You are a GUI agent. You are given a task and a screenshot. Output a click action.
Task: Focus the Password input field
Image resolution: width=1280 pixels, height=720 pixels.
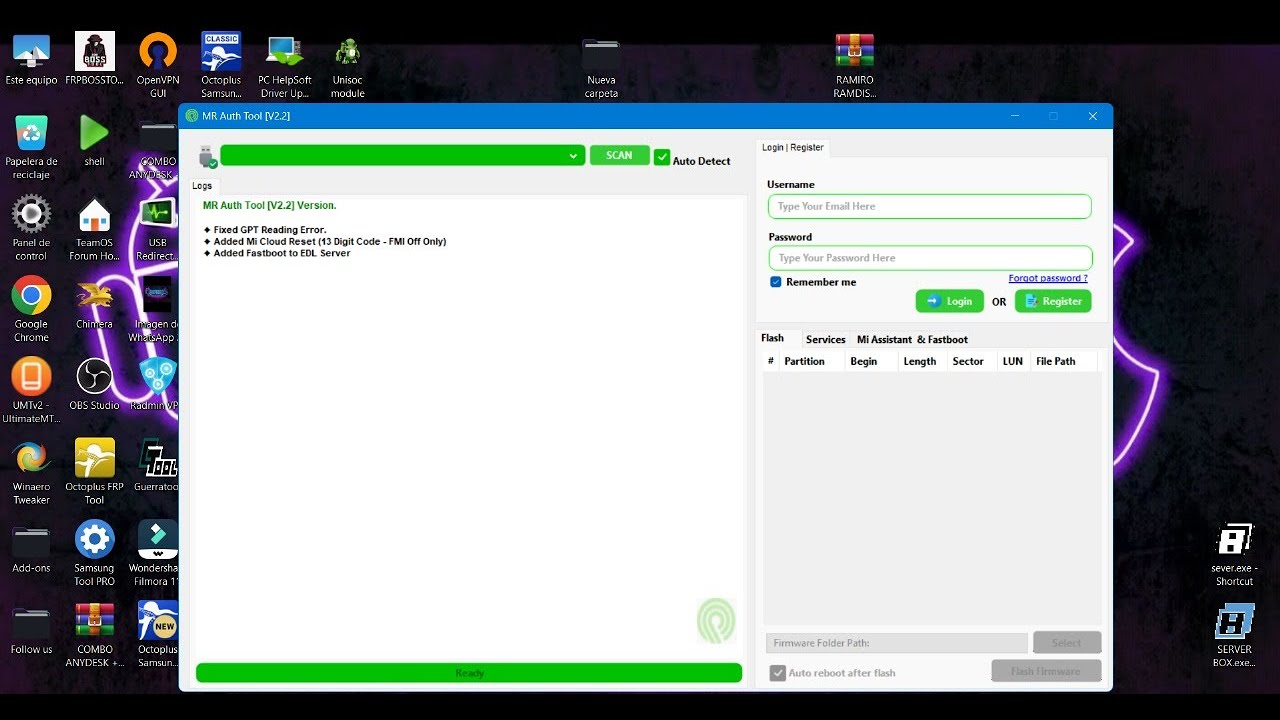click(930, 258)
